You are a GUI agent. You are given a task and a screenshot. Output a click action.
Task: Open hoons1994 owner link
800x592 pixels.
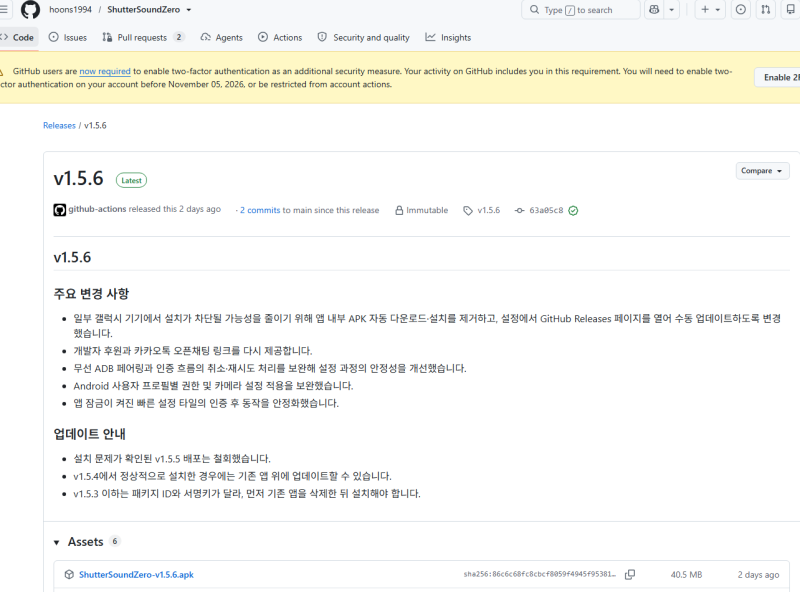pyautogui.click(x=70, y=10)
